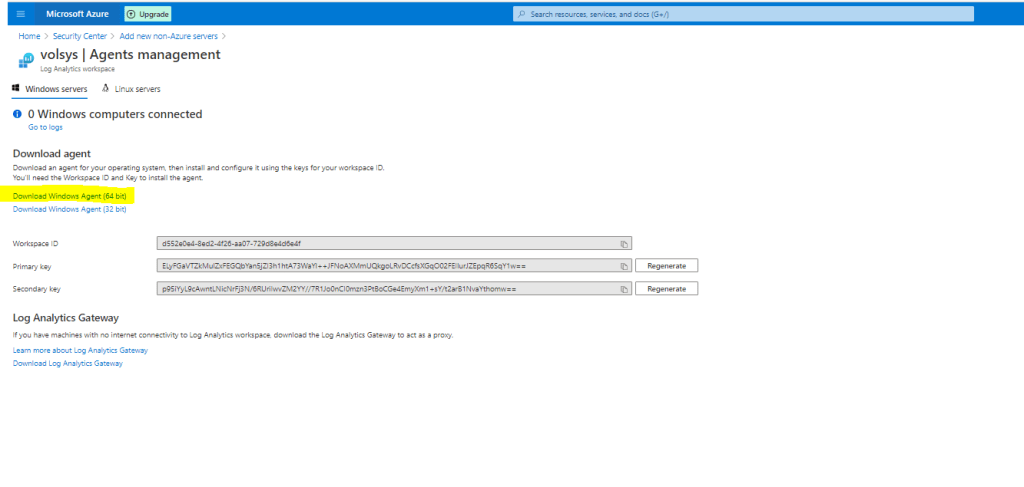Click the 'Log Analytics Gateway' section heading

[x=65, y=318]
